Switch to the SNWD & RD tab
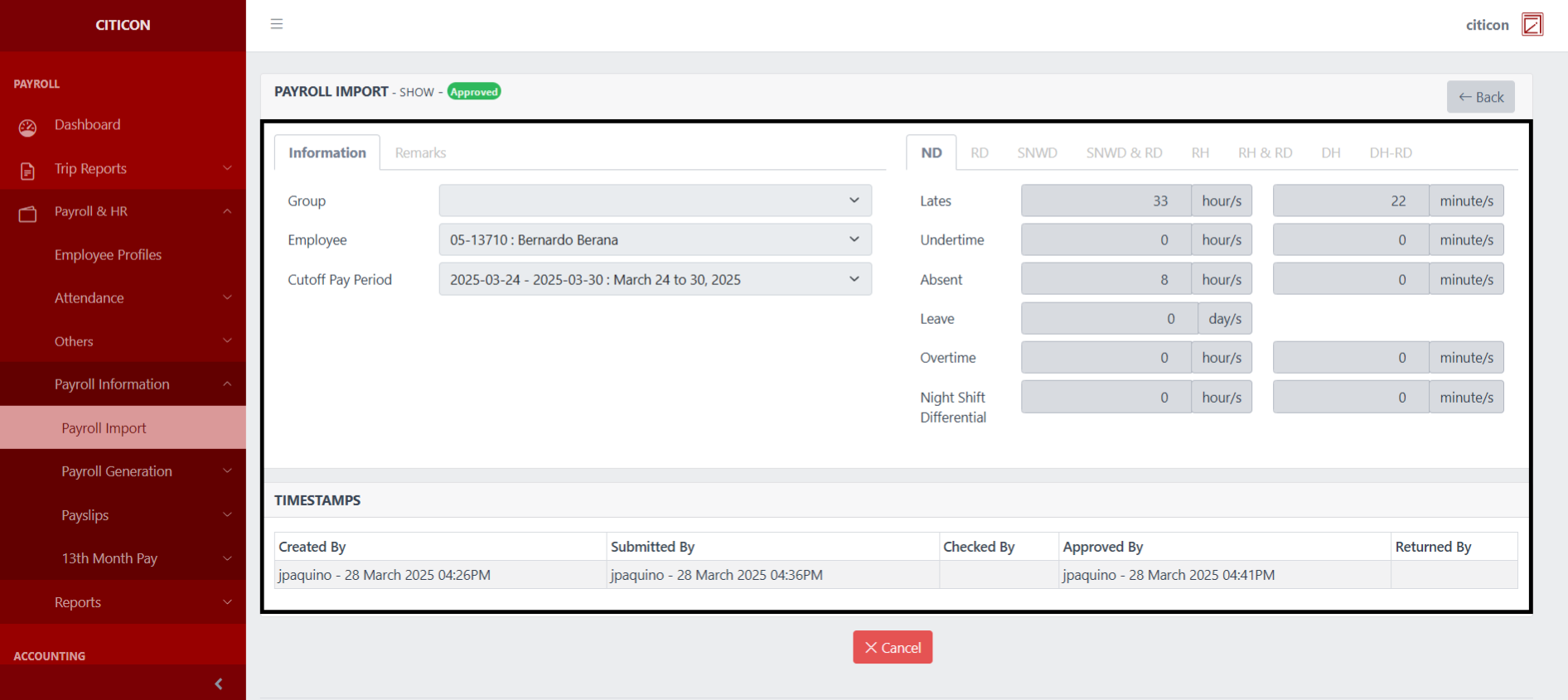This screenshot has height=700, width=1568. [1124, 152]
